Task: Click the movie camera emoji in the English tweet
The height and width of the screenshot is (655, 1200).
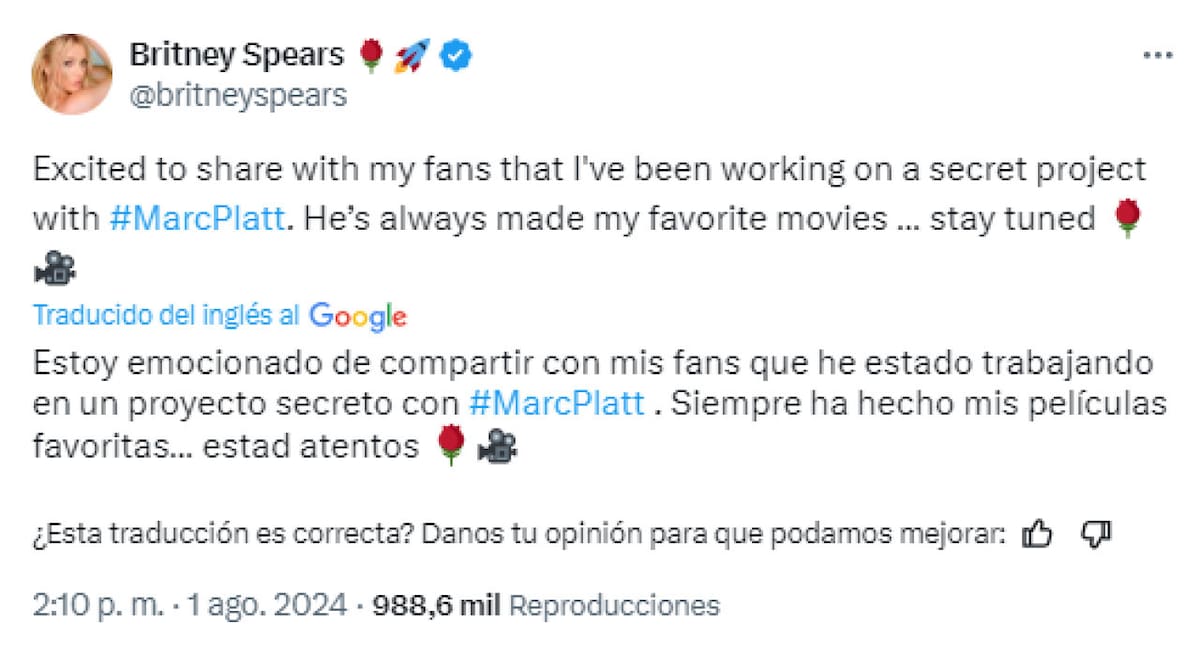Action: tap(55, 267)
